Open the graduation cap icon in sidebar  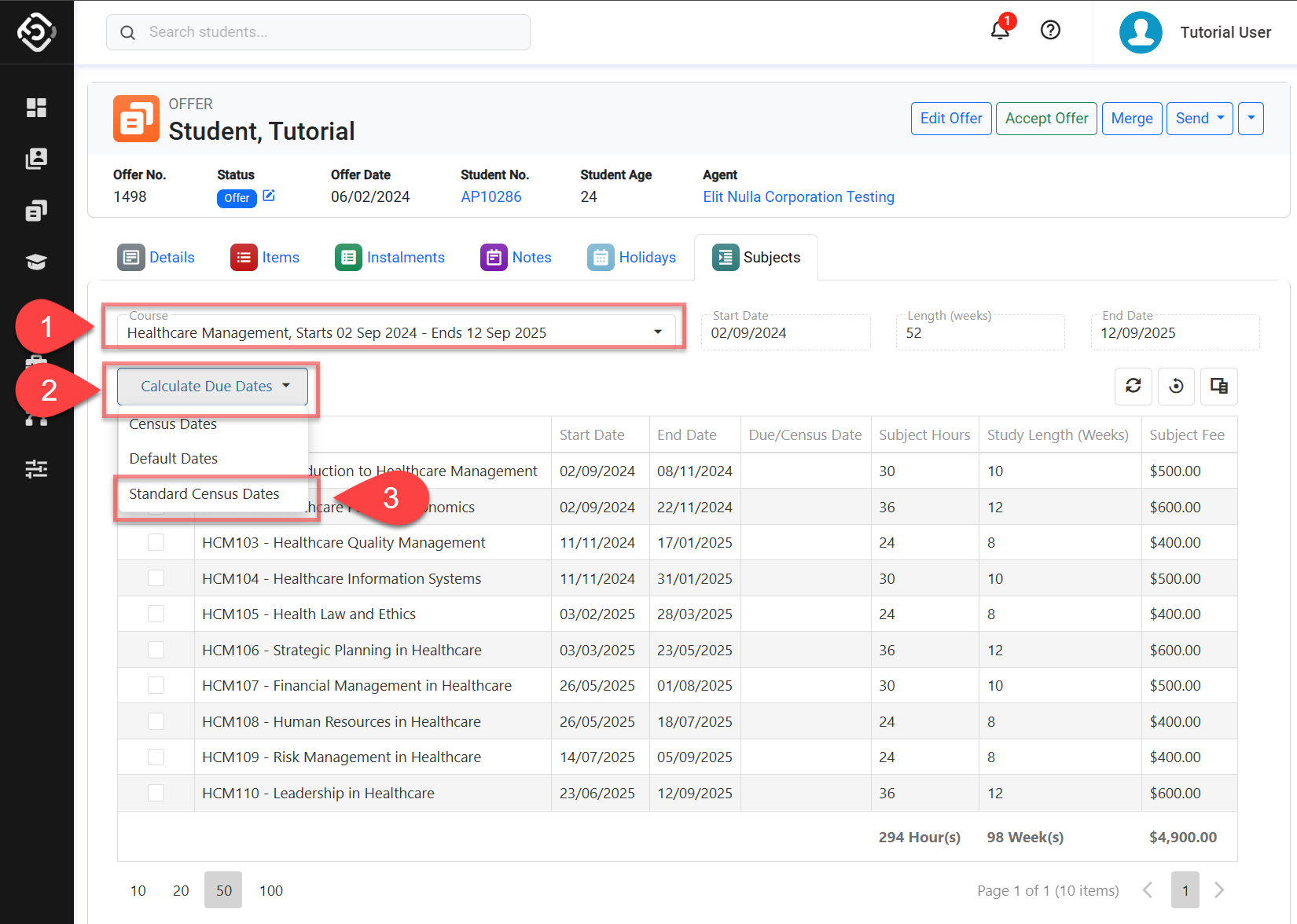click(x=36, y=262)
